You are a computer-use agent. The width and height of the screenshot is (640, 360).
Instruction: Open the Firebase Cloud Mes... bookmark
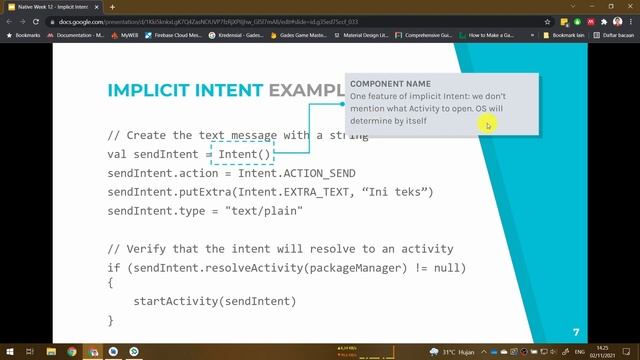click(x=173, y=36)
